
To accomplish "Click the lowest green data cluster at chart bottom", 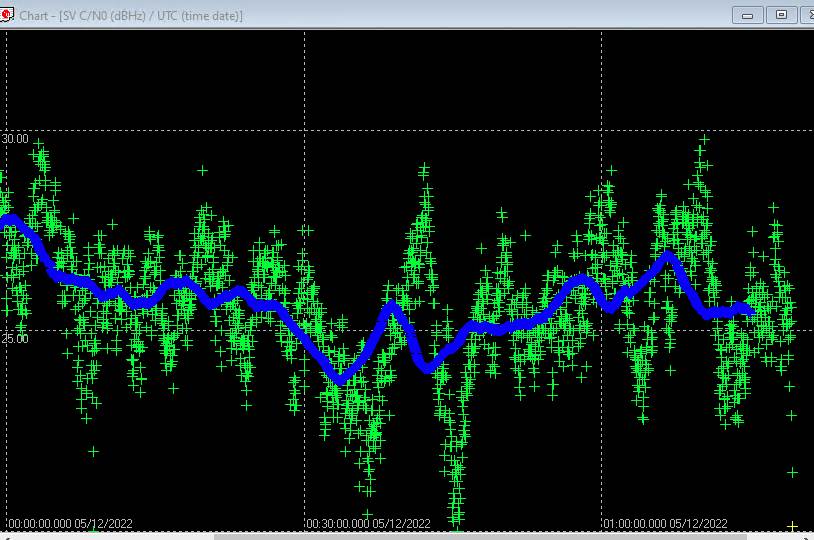I will pyautogui.click(x=457, y=505).
